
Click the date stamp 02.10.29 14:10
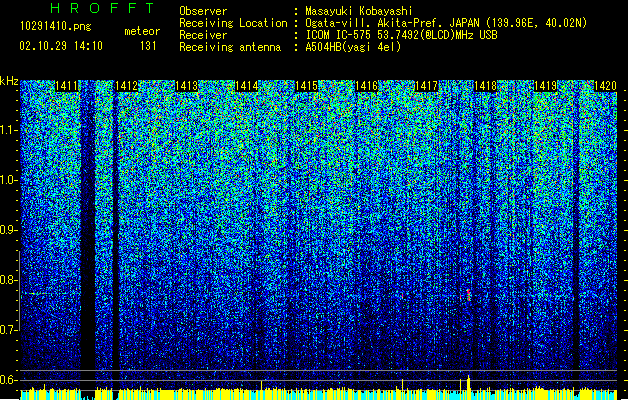(61, 46)
